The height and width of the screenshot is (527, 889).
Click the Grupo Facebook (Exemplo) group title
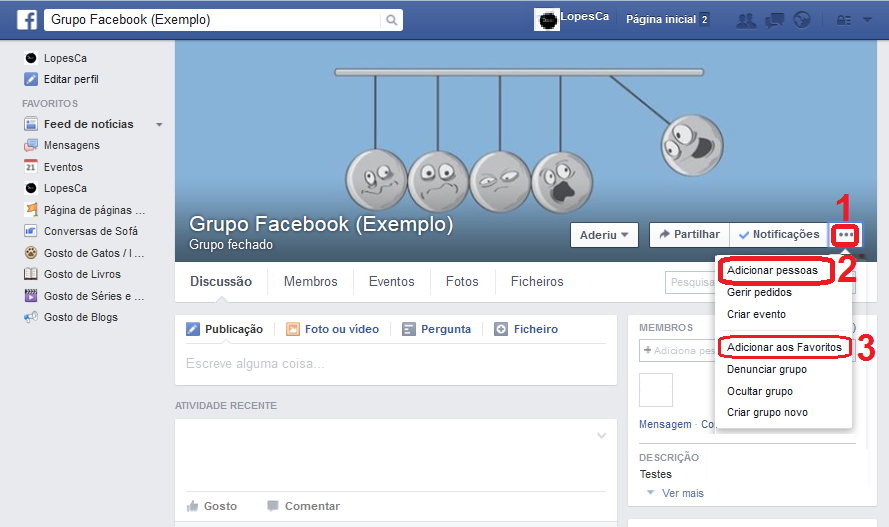tap(321, 224)
